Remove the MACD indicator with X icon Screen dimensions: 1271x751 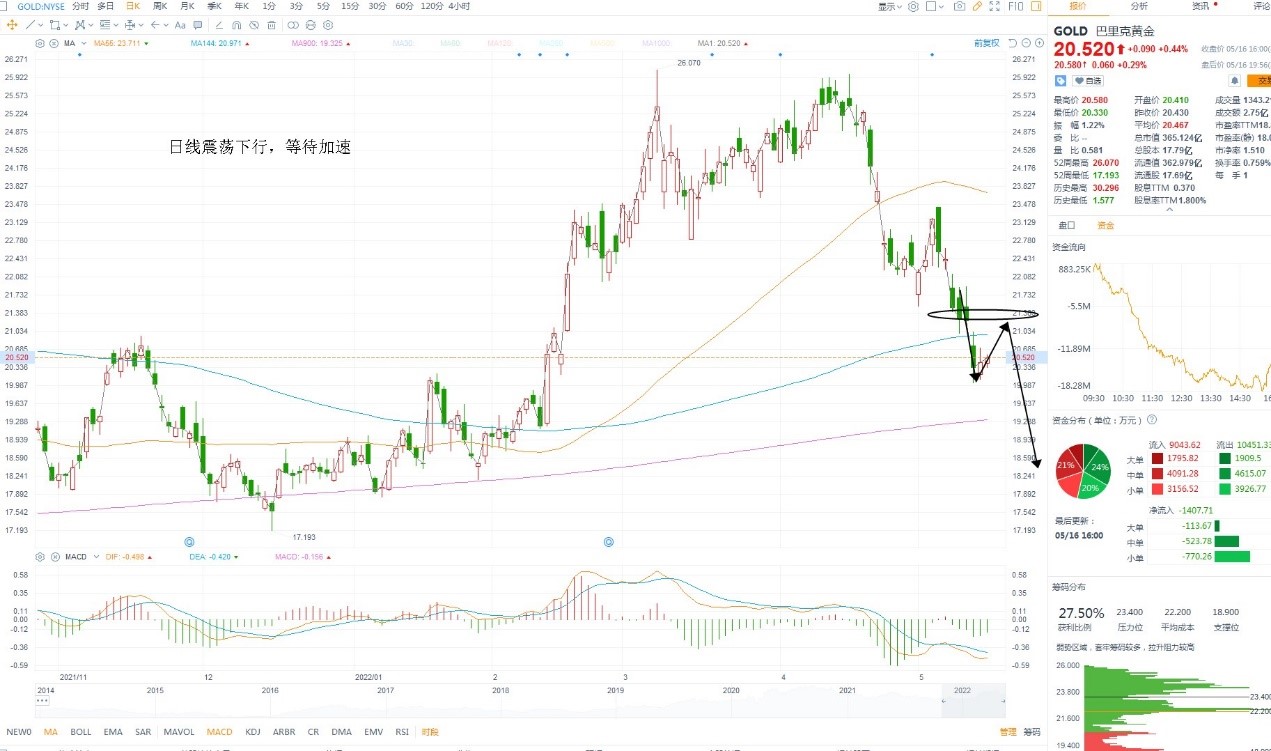point(54,556)
